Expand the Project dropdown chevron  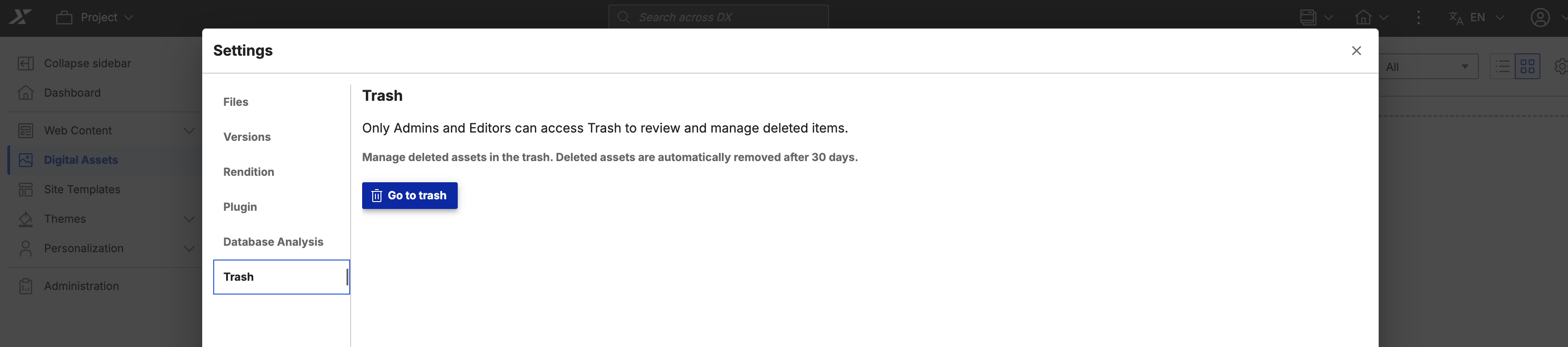click(x=128, y=17)
